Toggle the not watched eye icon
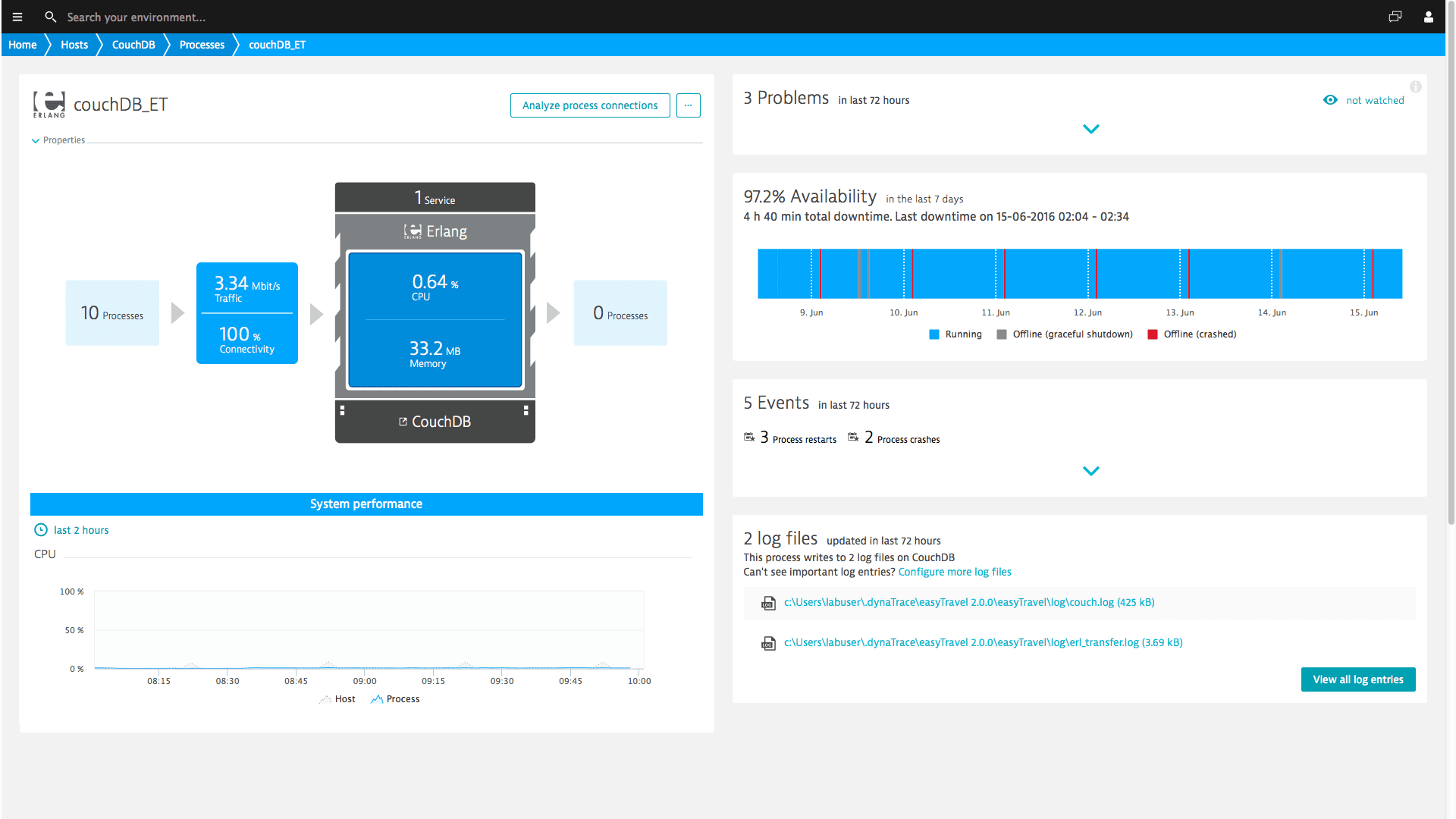Screen dimensions: 1456x819 click(1330, 100)
